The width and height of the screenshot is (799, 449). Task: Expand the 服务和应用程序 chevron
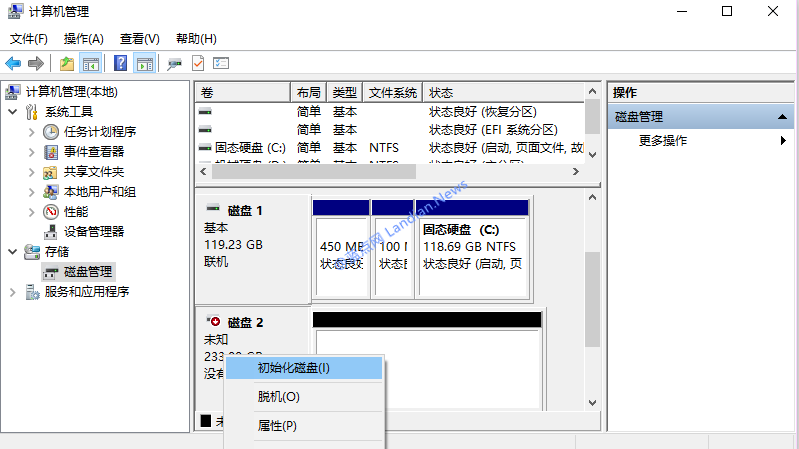[13, 292]
